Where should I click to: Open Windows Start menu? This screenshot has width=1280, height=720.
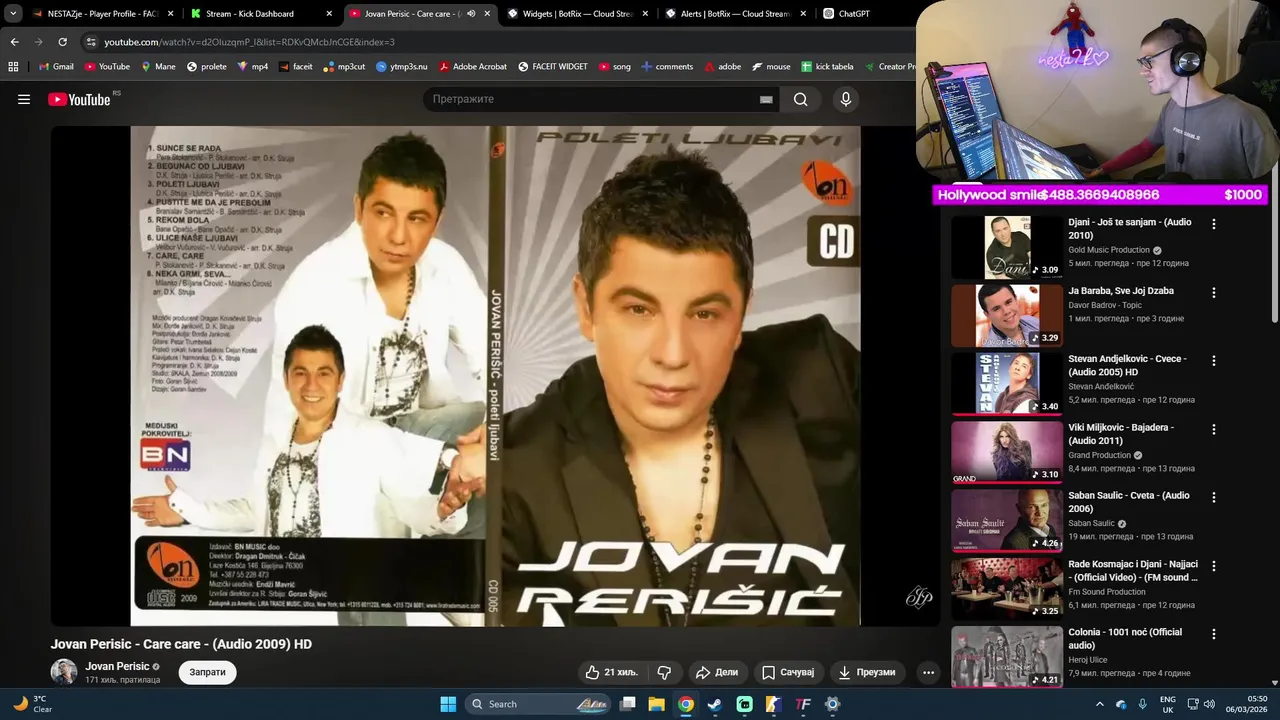tap(448, 704)
